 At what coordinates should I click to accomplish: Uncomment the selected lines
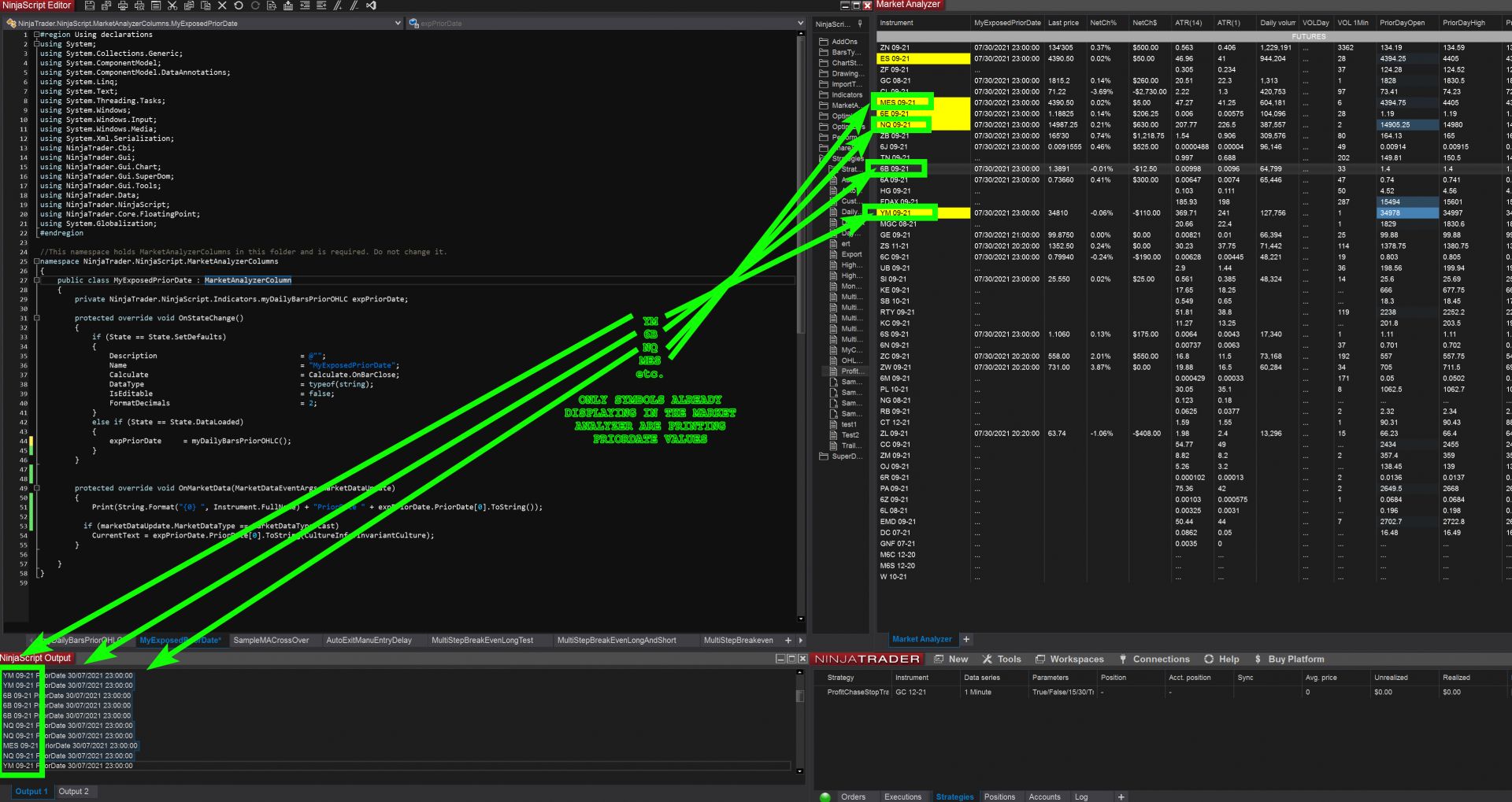click(354, 6)
